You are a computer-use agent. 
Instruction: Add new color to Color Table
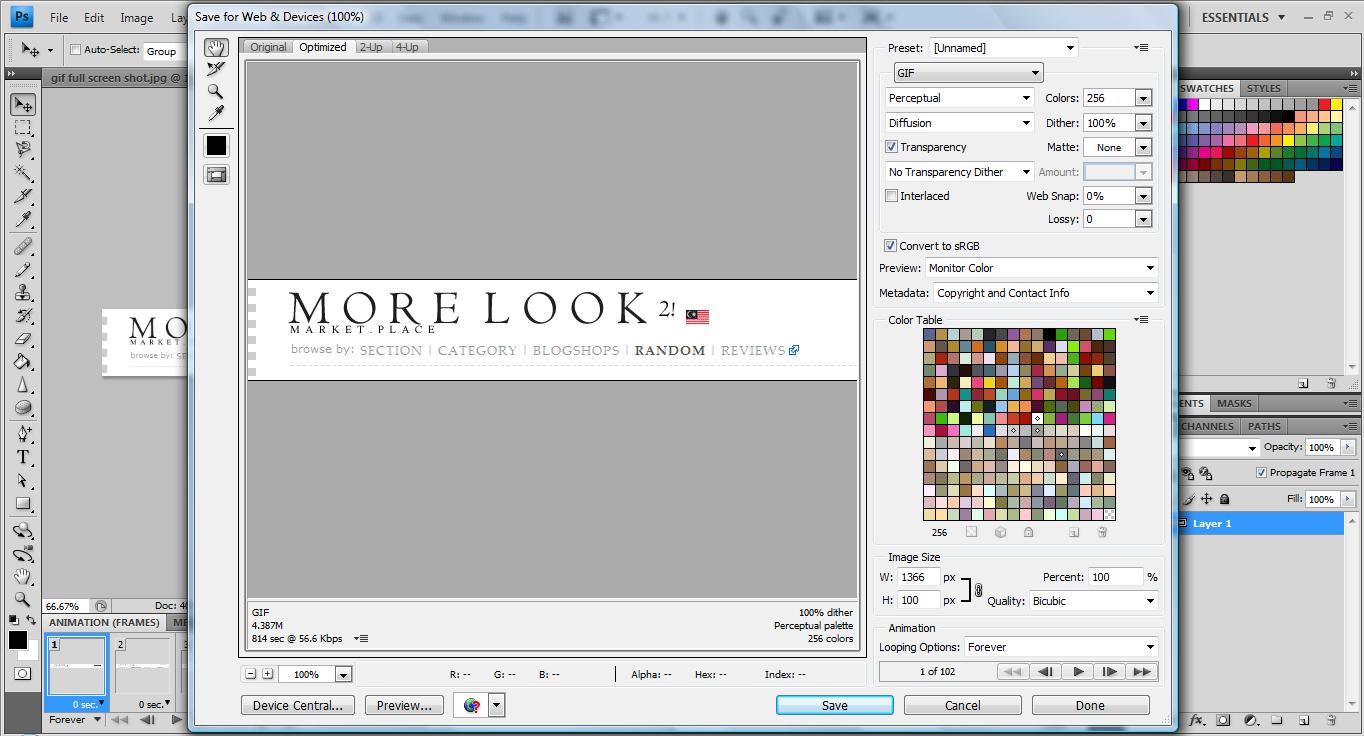pos(1074,532)
